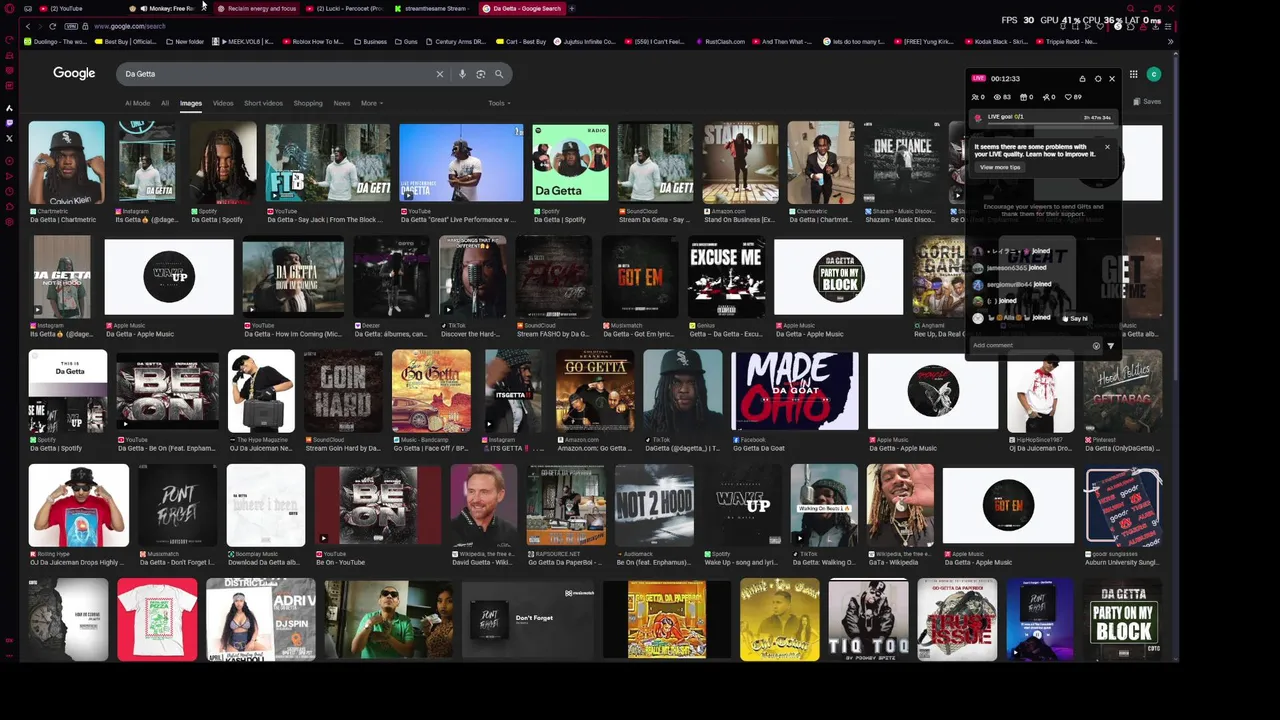Dismiss the LIVE quality warning
1280x720 pixels.
click(1107, 147)
